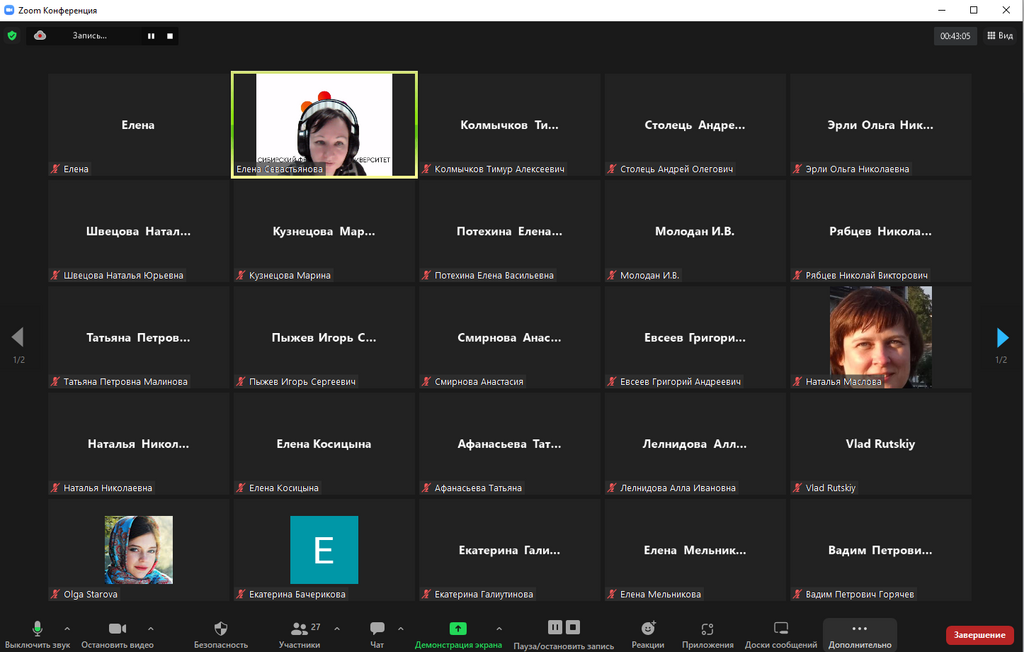Image resolution: width=1024 pixels, height=652 pixels.
Task: Click muted mic icon of Молодан И.В.
Action: pos(612,275)
